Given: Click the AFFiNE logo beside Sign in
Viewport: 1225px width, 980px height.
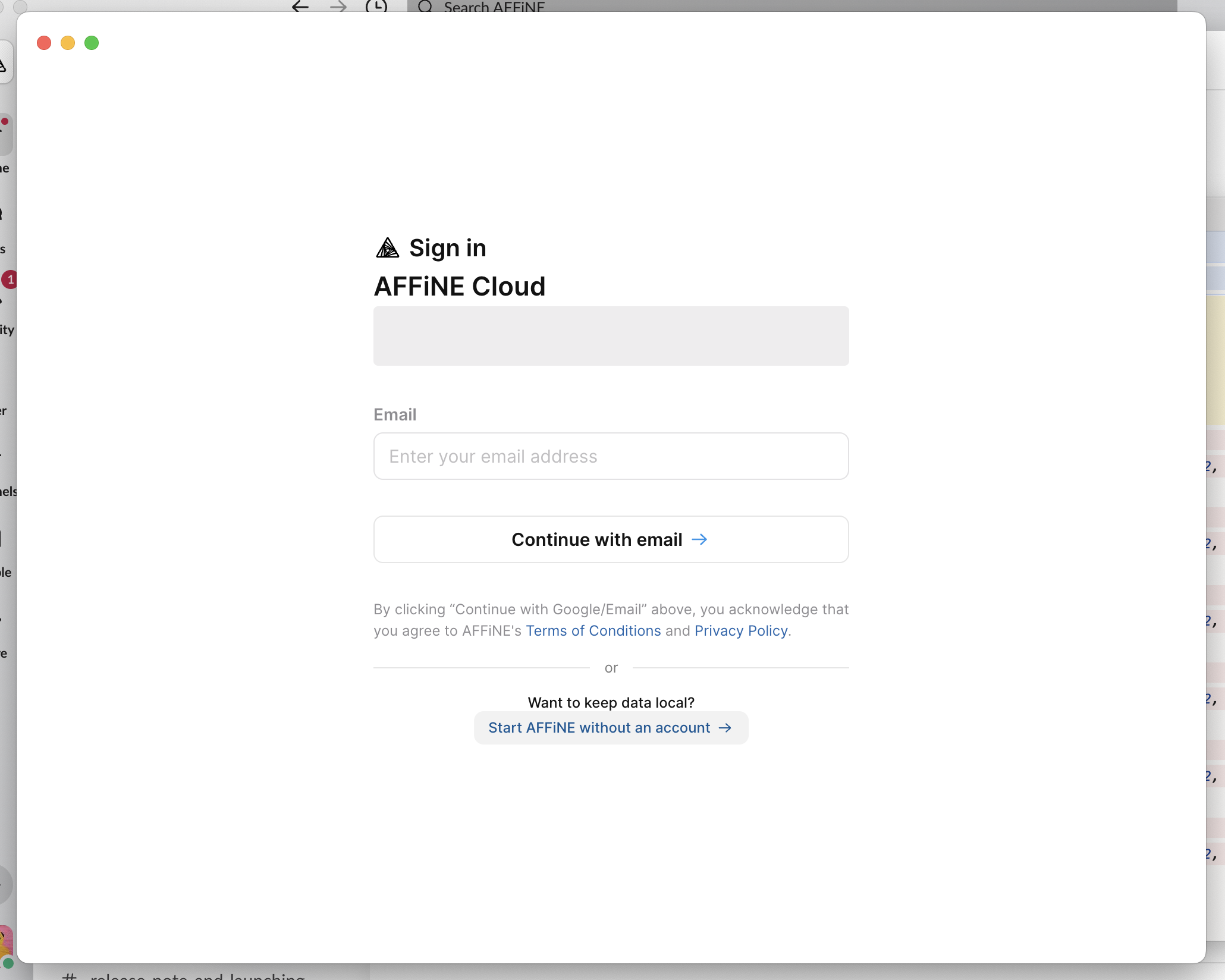Looking at the screenshot, I should pyautogui.click(x=387, y=248).
